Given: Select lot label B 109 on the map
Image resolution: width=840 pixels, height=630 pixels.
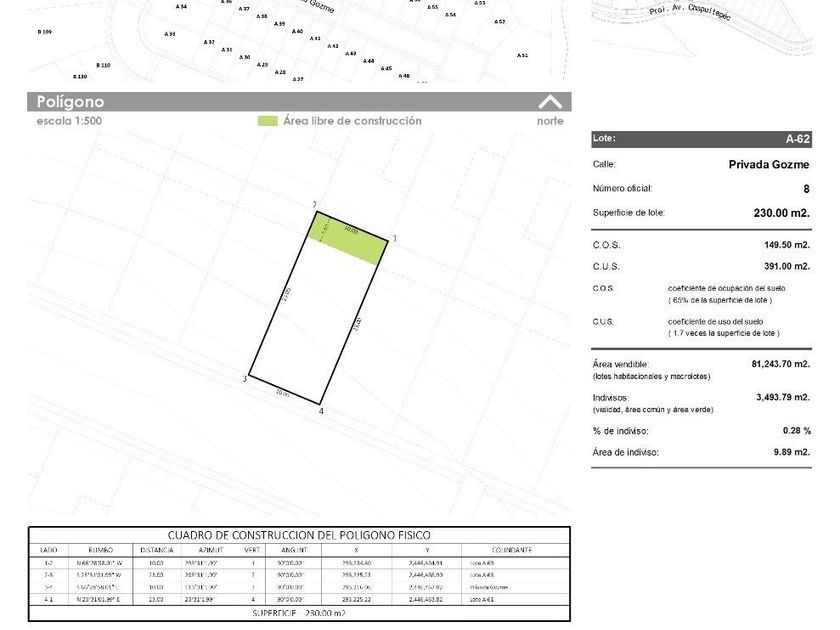Looking at the screenshot, I should pos(44,32).
